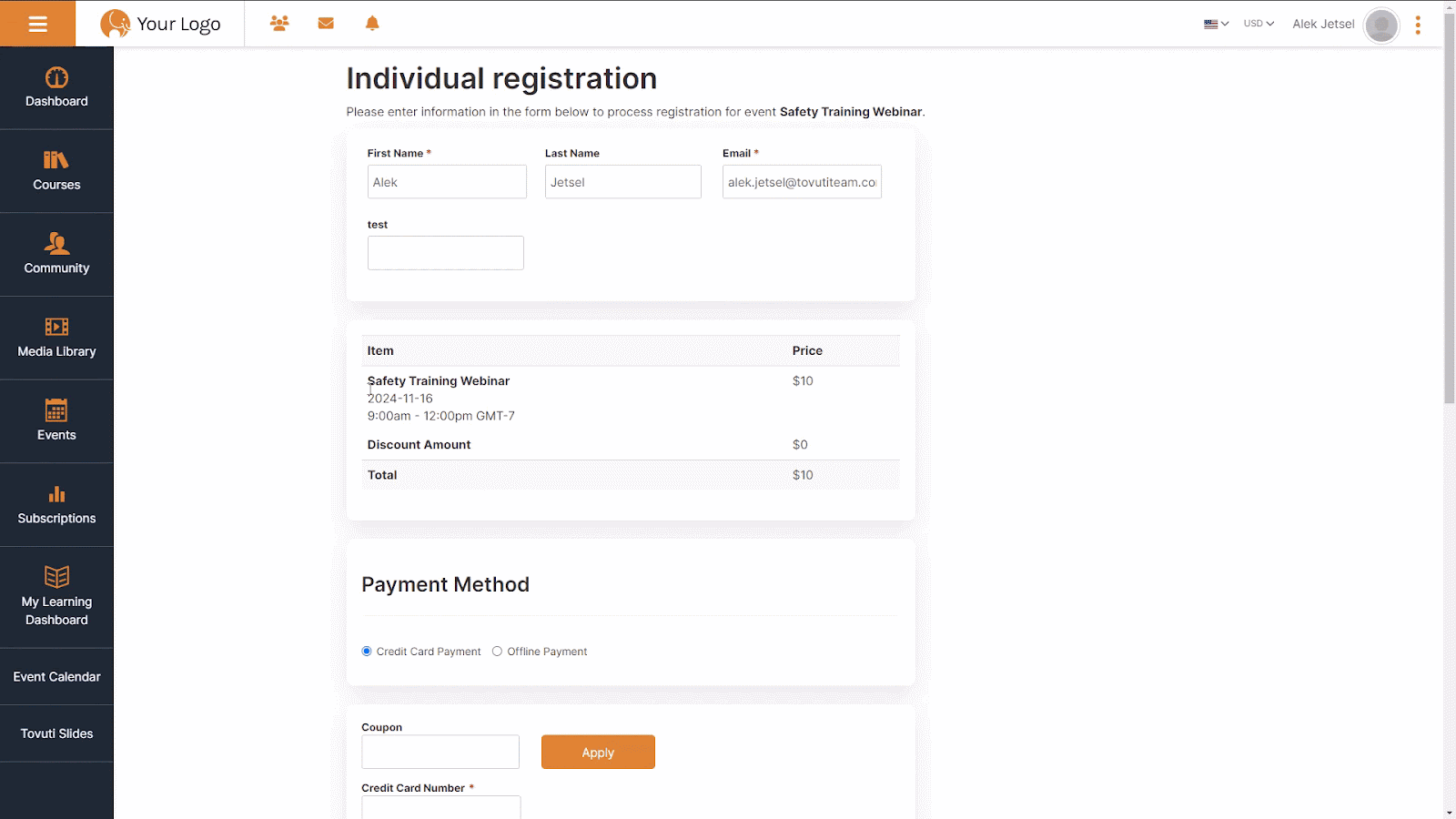This screenshot has width=1456, height=819.
Task: Expand the language flag dropdown
Action: [1216, 24]
